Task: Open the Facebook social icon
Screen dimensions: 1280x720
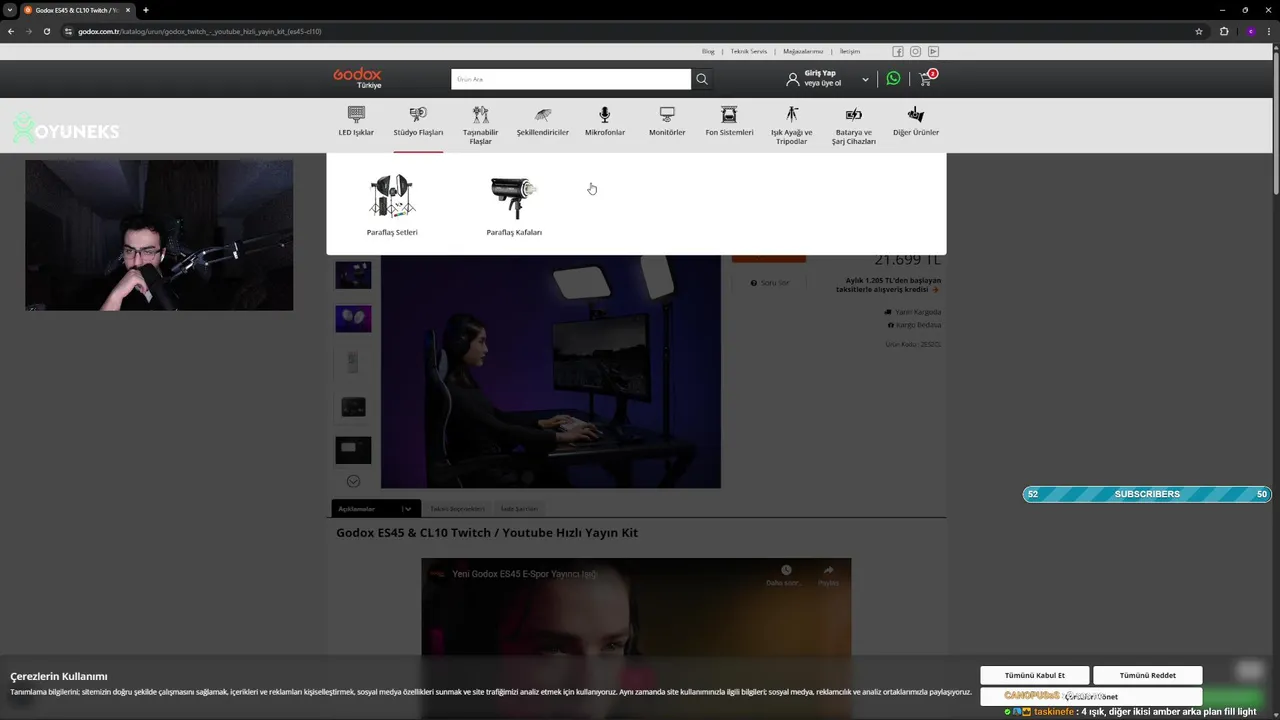Action: 898,51
